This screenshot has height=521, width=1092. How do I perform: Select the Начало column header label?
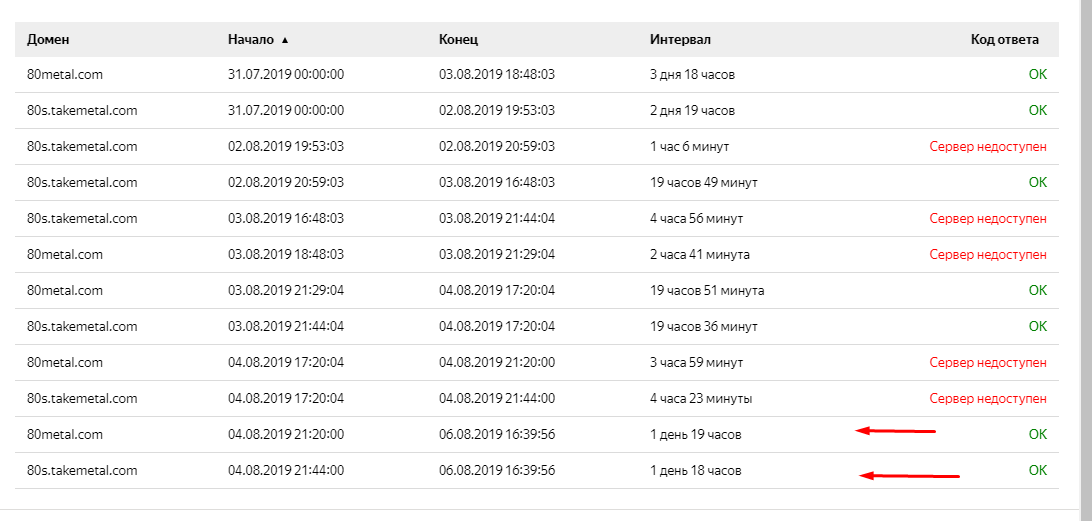point(251,40)
